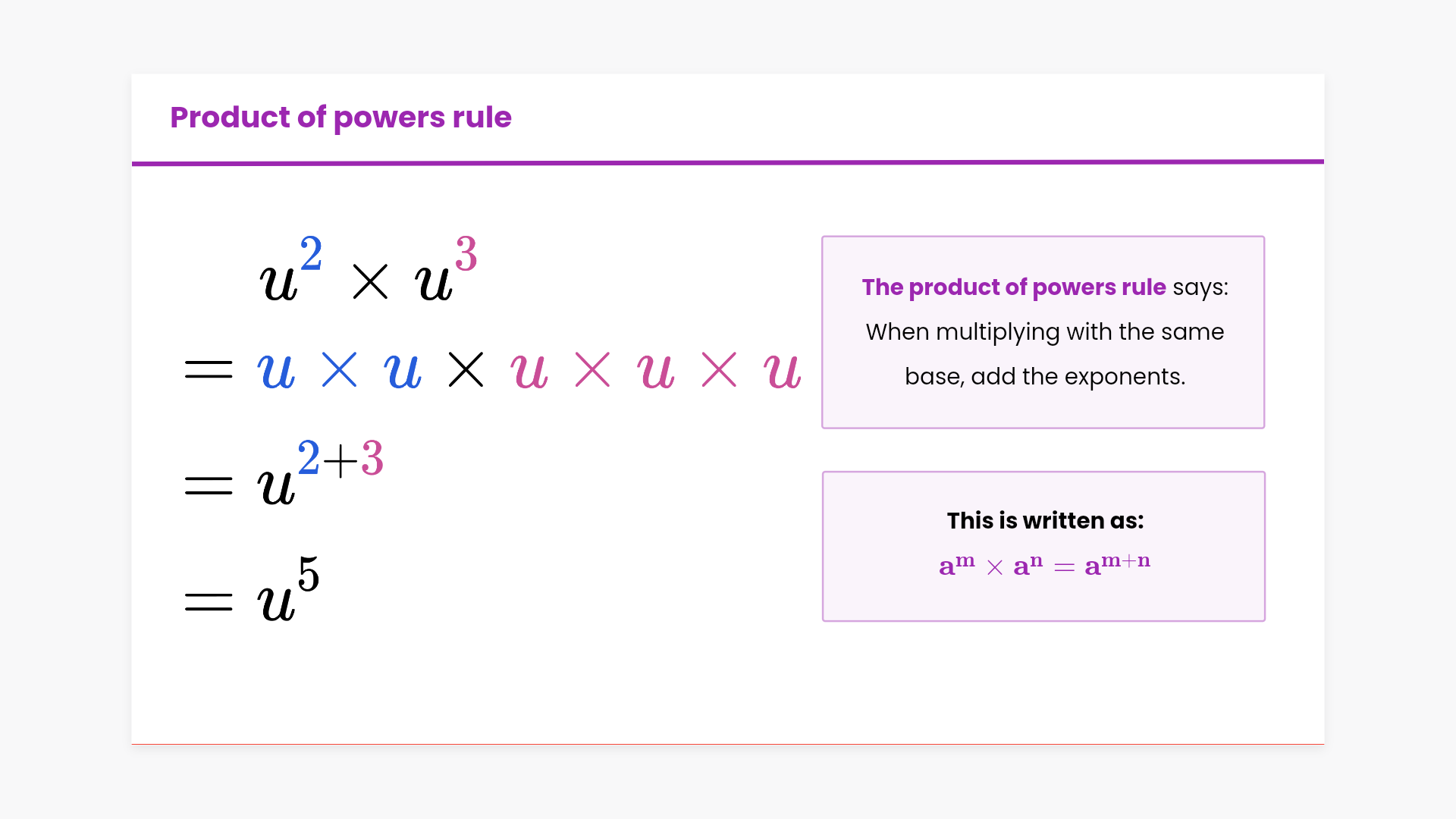The width and height of the screenshot is (1456, 819).
Task: Click the blue exponent 2 in the top expression
Action: pos(311,253)
